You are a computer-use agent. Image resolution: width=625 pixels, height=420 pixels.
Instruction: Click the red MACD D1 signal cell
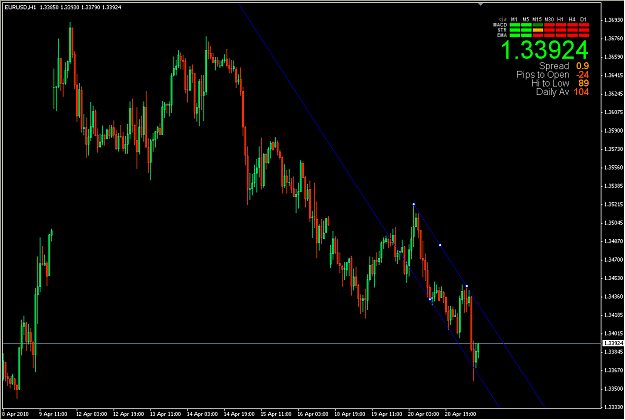click(x=584, y=25)
